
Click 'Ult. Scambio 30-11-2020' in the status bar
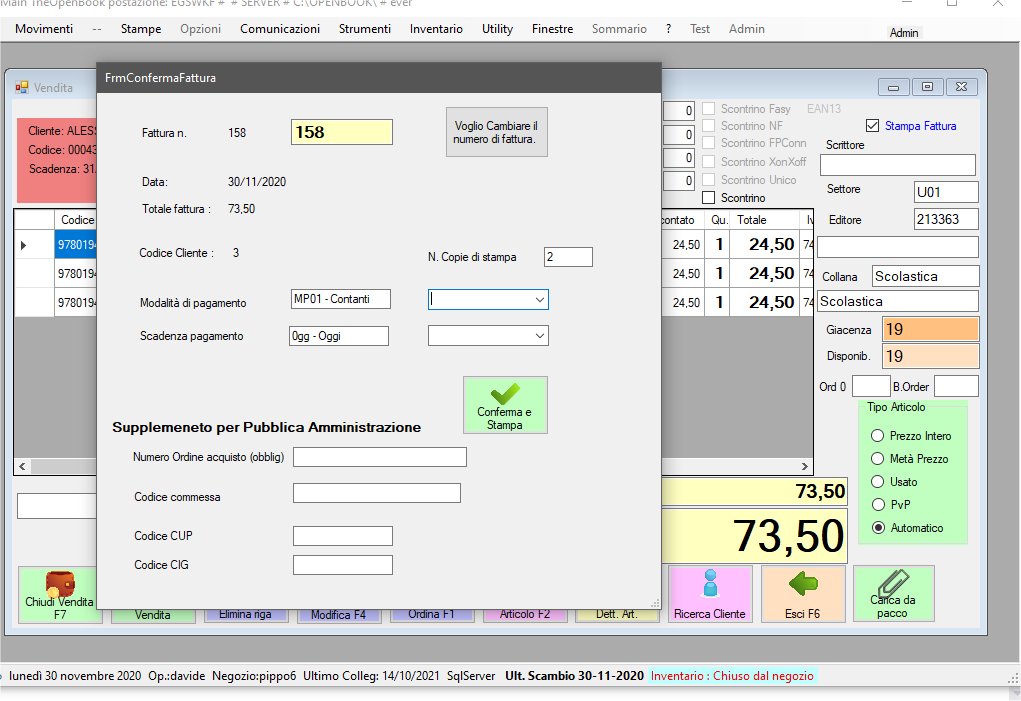[574, 676]
